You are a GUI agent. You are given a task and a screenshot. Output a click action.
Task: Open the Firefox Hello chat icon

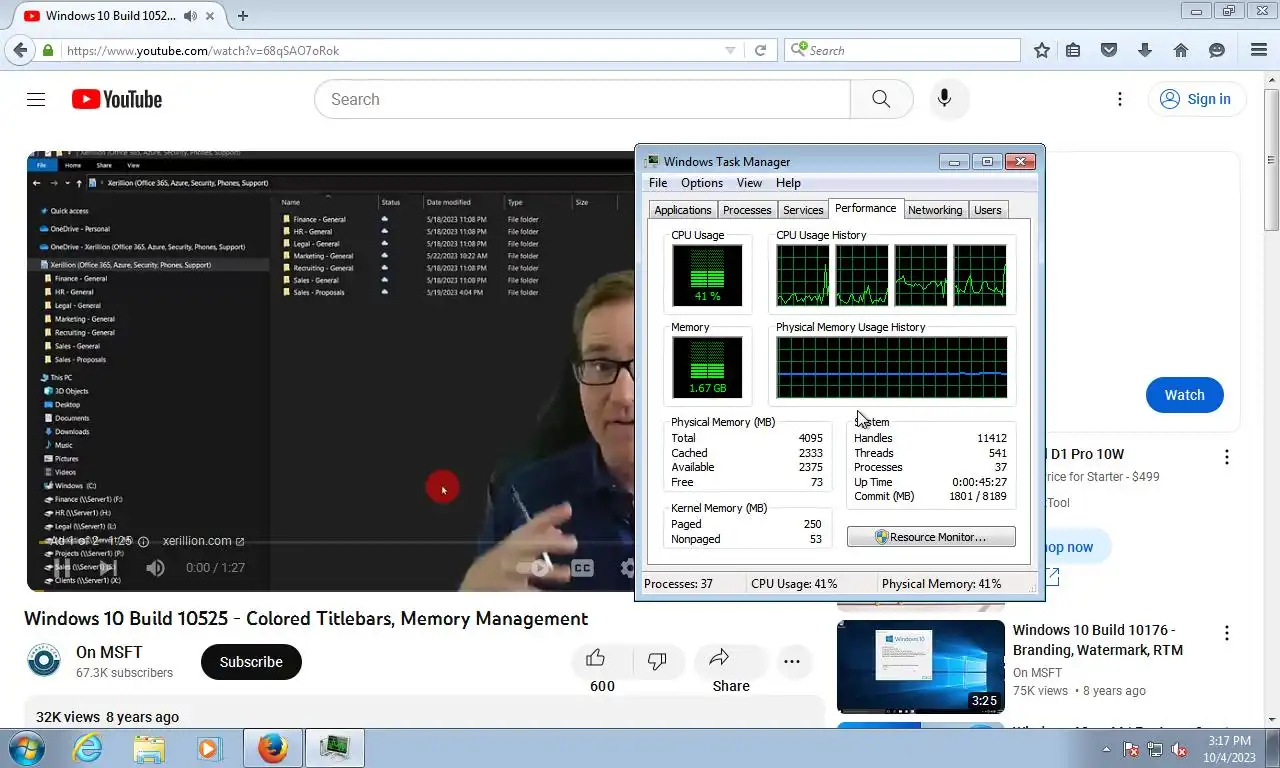(1217, 50)
